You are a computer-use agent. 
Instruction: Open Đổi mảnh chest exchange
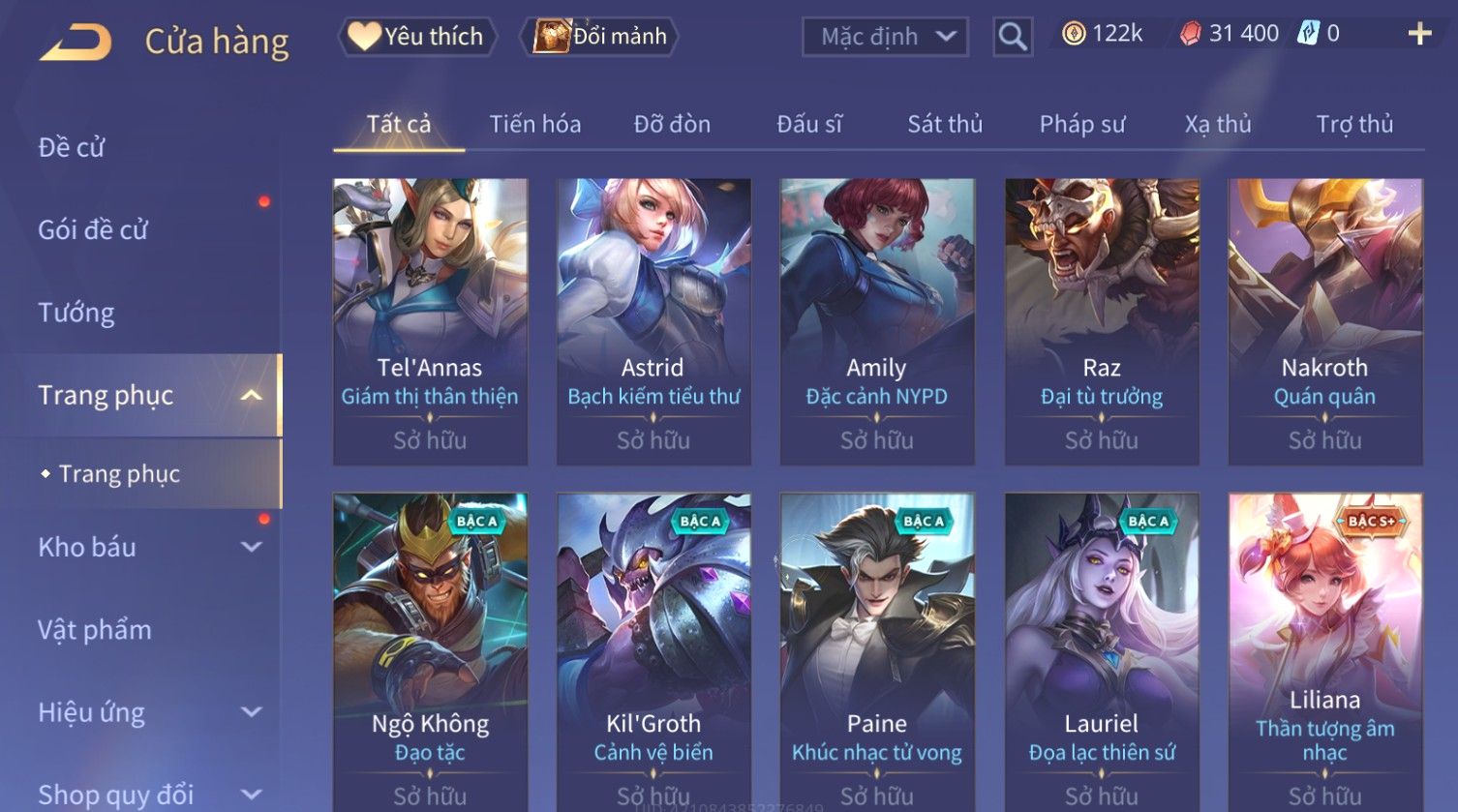[x=599, y=37]
